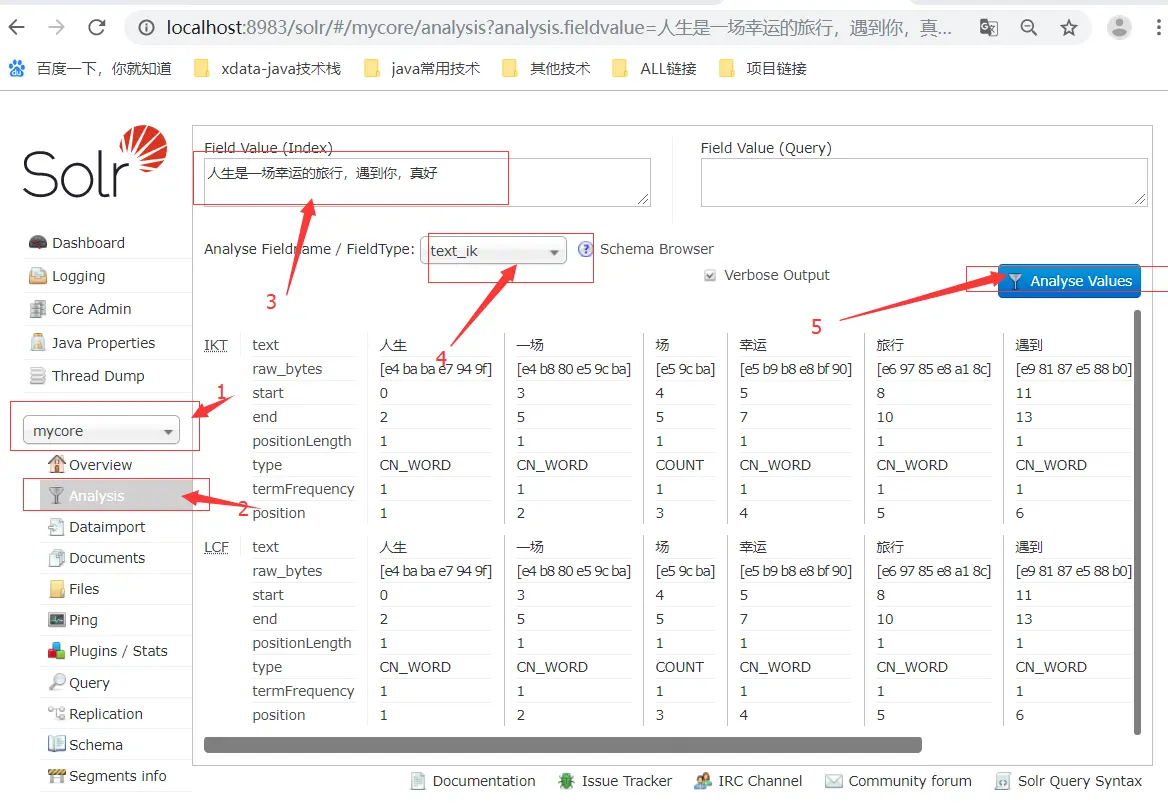
Task: Click the Replication icon
Action: 57,713
